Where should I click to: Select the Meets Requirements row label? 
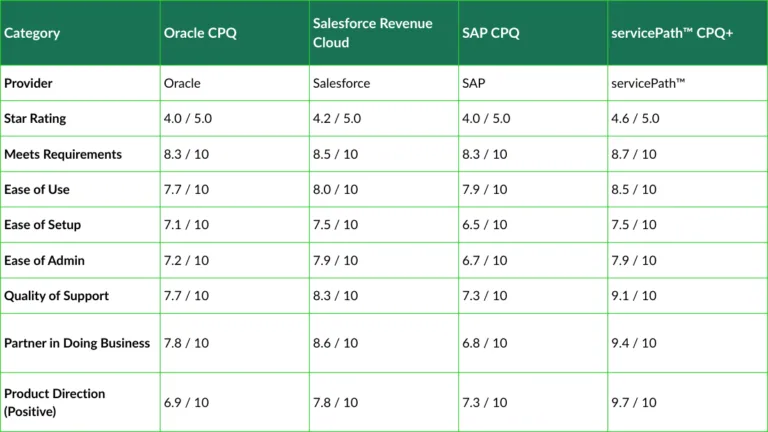(63, 154)
